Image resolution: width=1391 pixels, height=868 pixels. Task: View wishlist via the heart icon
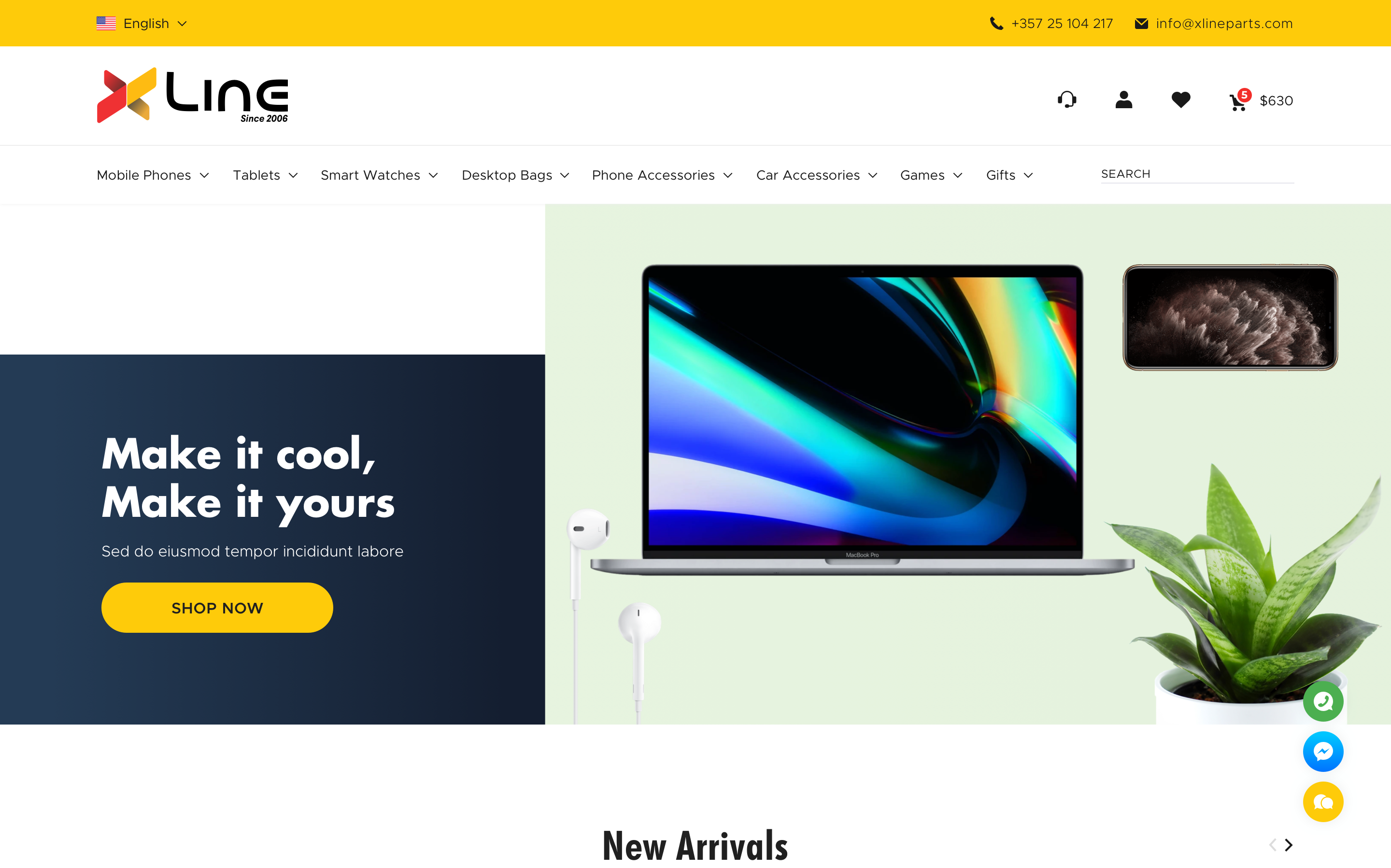[1181, 100]
